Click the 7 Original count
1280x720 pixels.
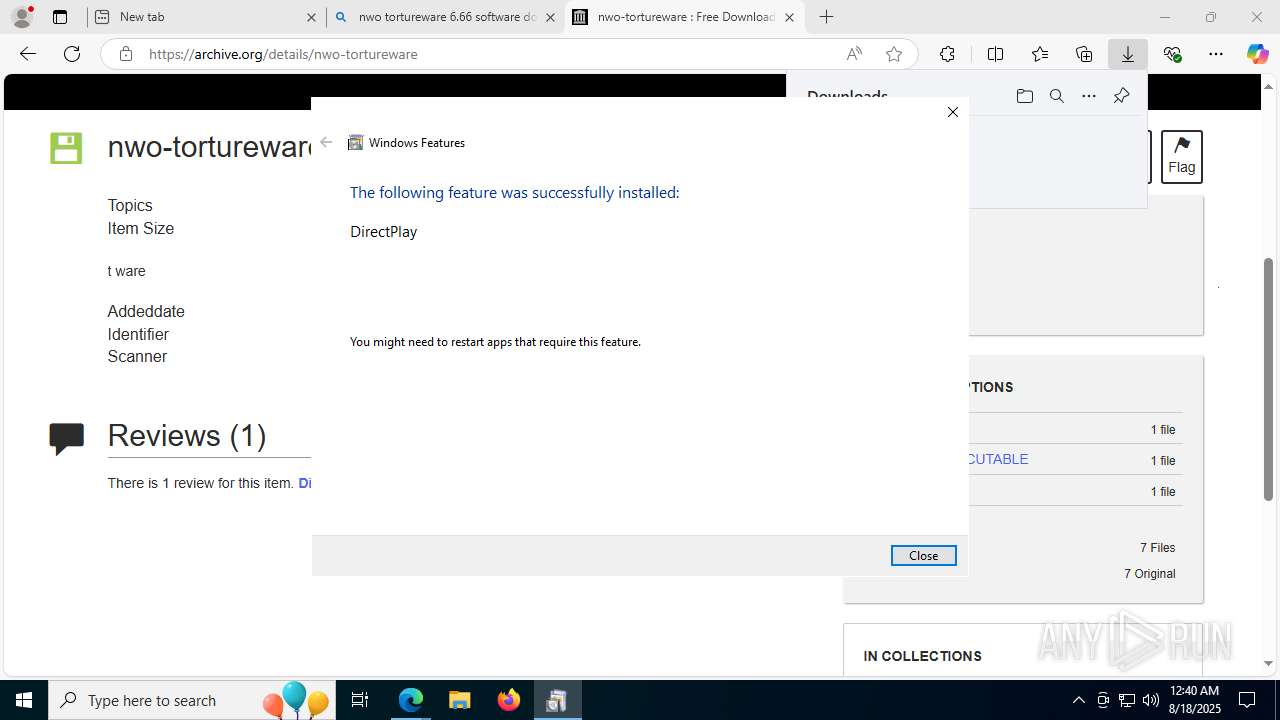tap(1150, 574)
